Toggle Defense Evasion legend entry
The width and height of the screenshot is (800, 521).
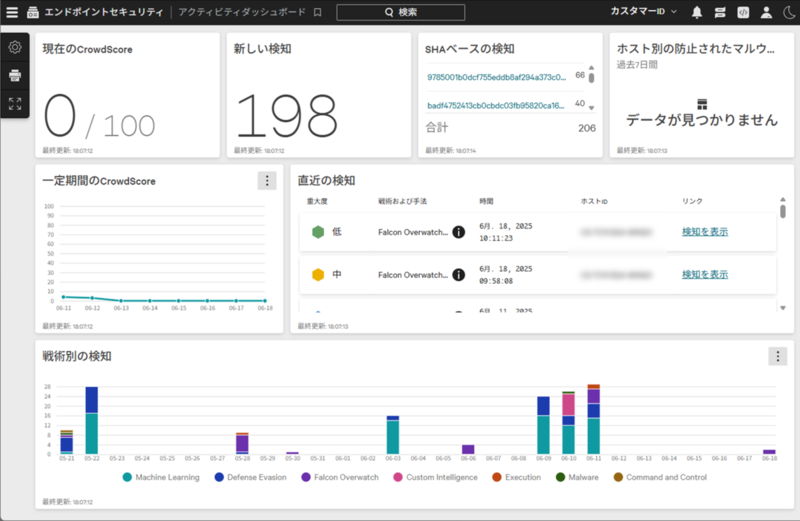point(251,477)
